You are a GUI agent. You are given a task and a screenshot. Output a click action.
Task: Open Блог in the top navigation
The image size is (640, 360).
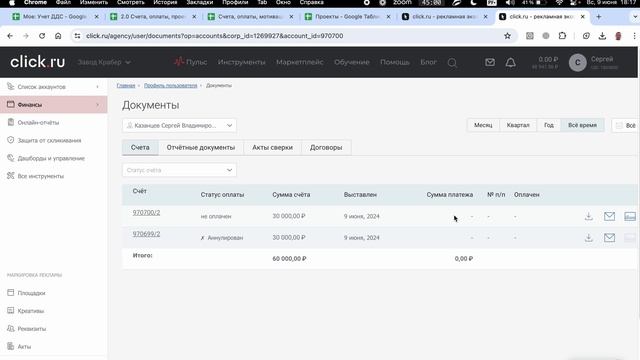[428, 62]
